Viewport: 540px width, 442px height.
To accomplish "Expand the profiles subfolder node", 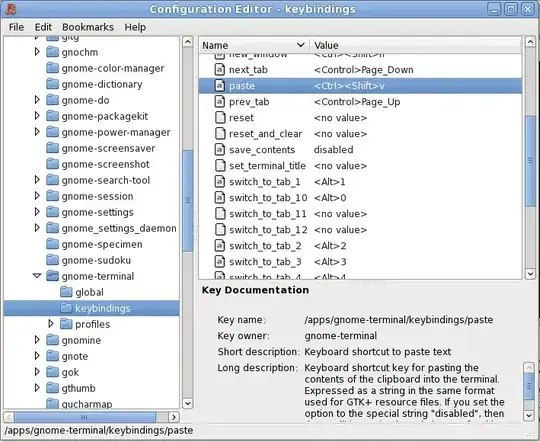I will tap(51, 324).
